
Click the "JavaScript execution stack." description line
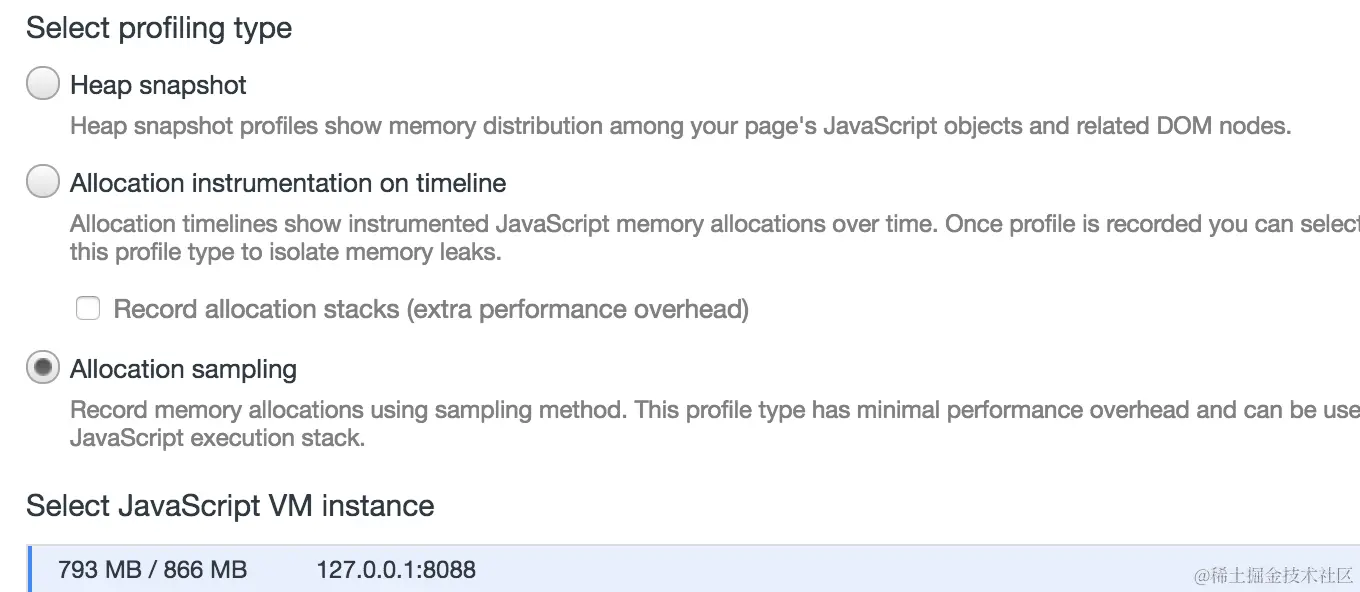point(217,438)
